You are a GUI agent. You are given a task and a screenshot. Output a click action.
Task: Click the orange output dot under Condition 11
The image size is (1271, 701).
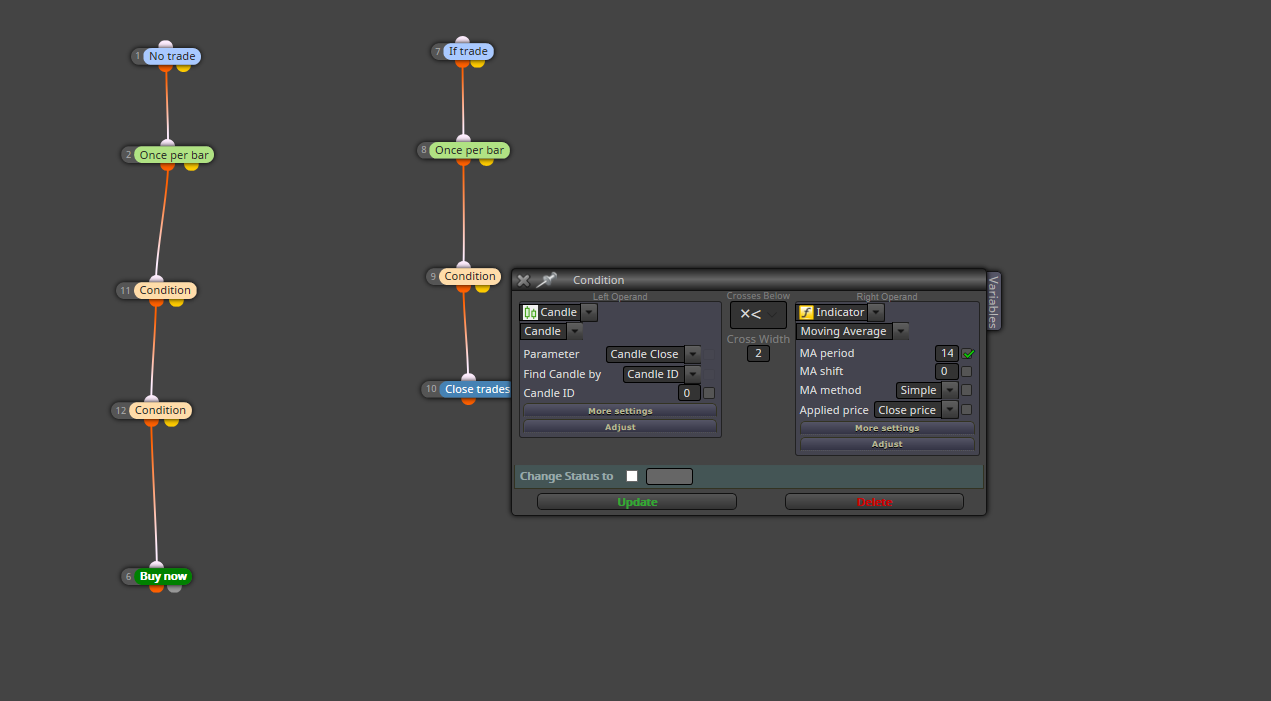pos(156,301)
